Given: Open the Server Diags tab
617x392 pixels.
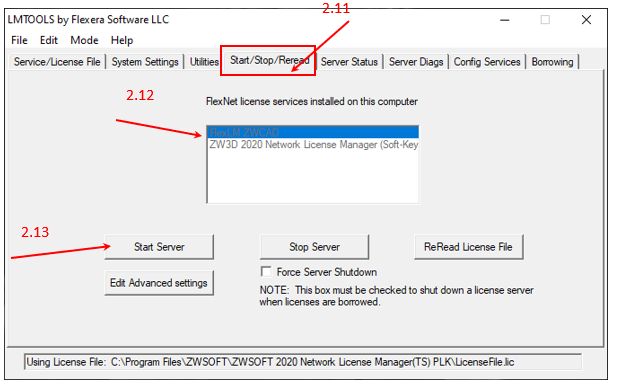Looking at the screenshot, I should (x=416, y=62).
